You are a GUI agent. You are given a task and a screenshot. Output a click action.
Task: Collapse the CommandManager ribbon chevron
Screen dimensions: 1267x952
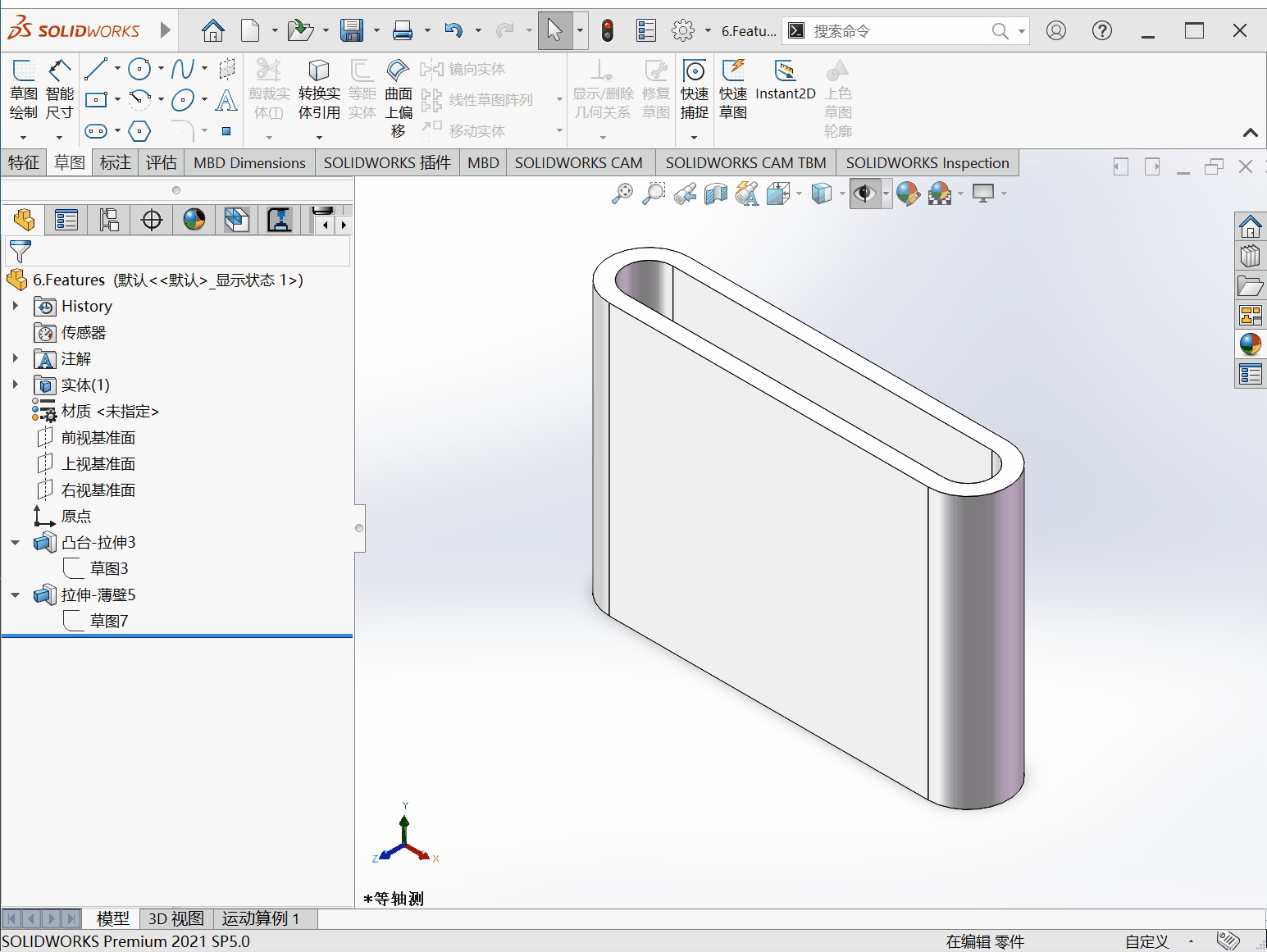[x=1250, y=132]
